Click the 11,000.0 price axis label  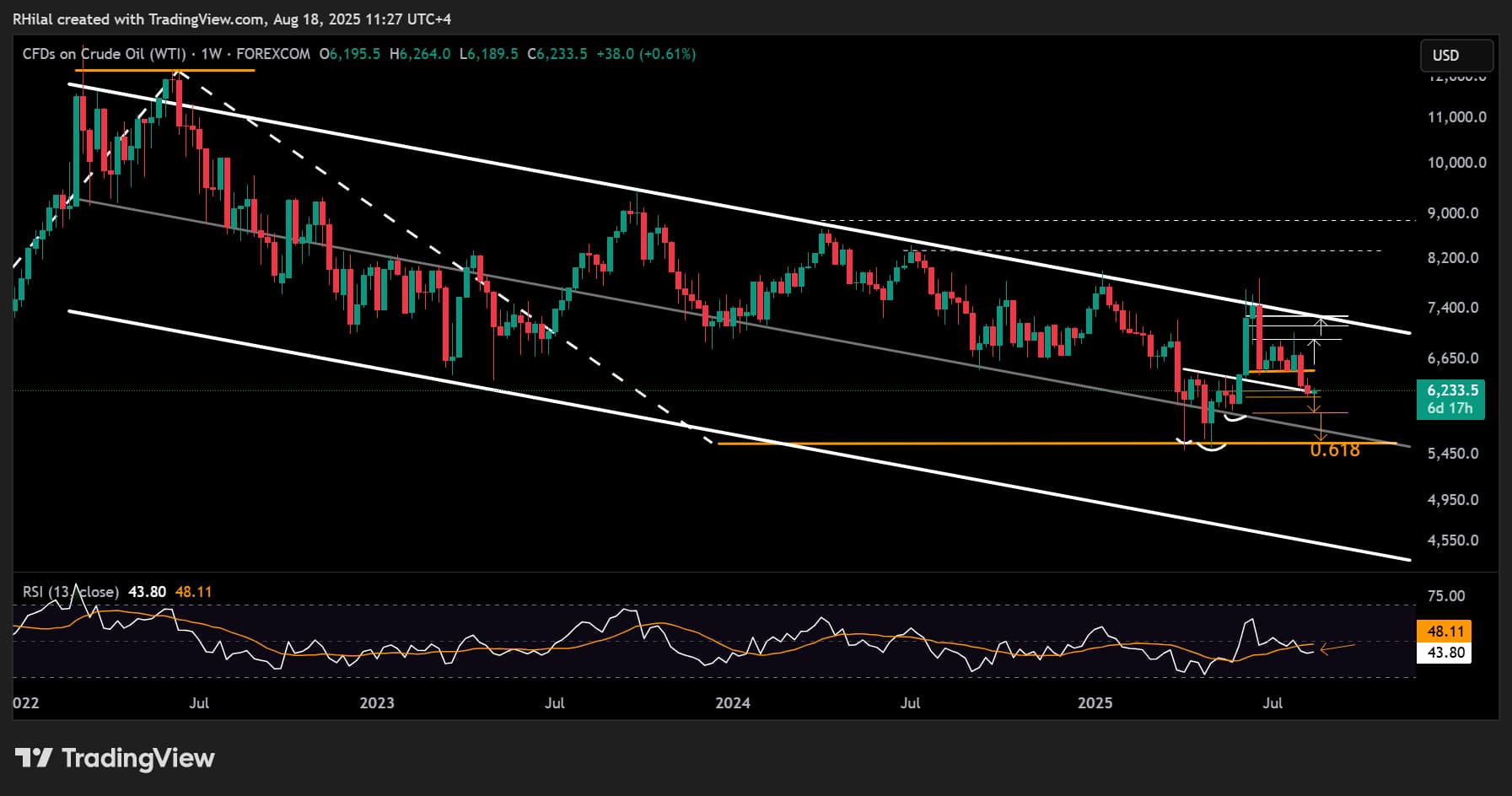[x=1456, y=117]
